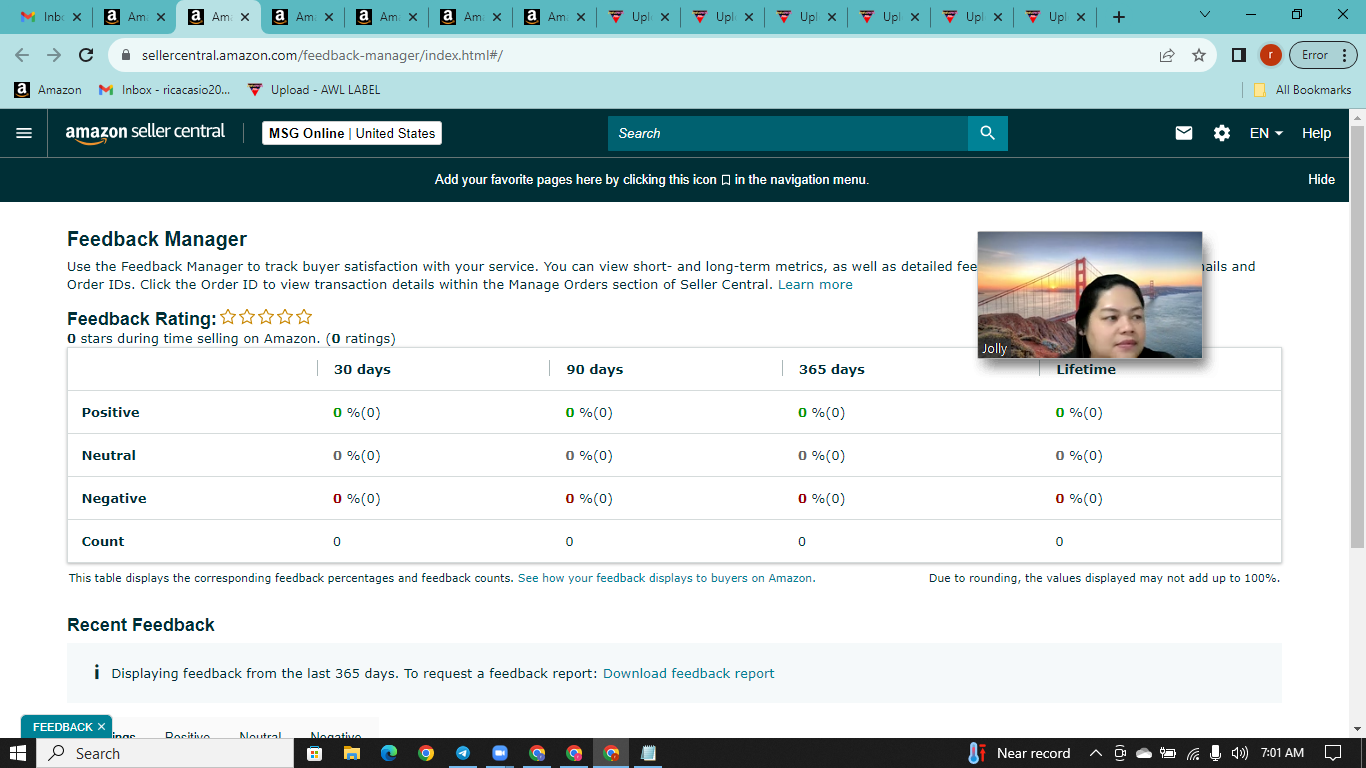The image size is (1366, 768).
Task: Open the Windows Start menu
Action: coord(18,753)
